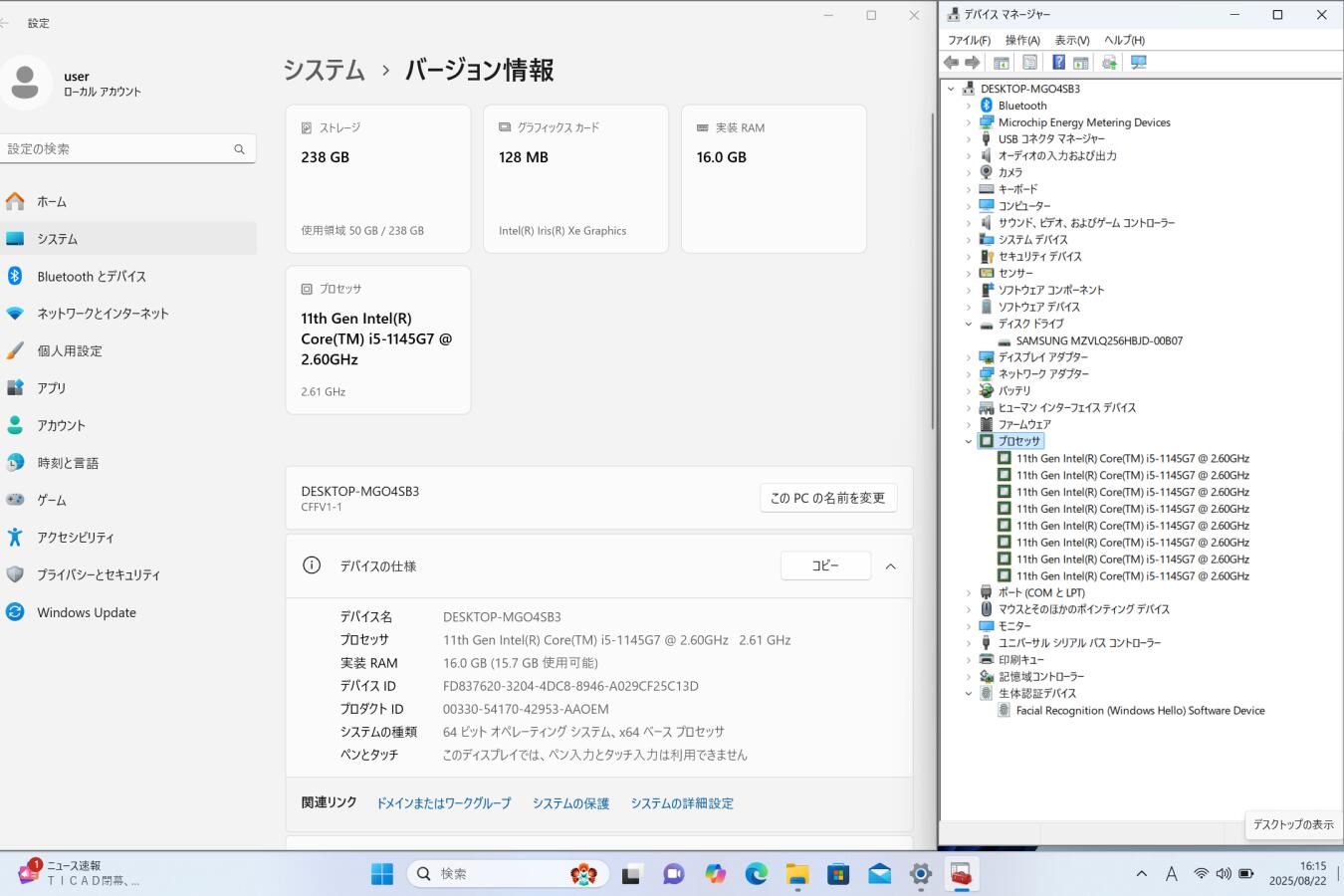The width and height of the screenshot is (1344, 896).
Task: Click the scan for hardware changes toolbar icon
Action: (x=1139, y=63)
